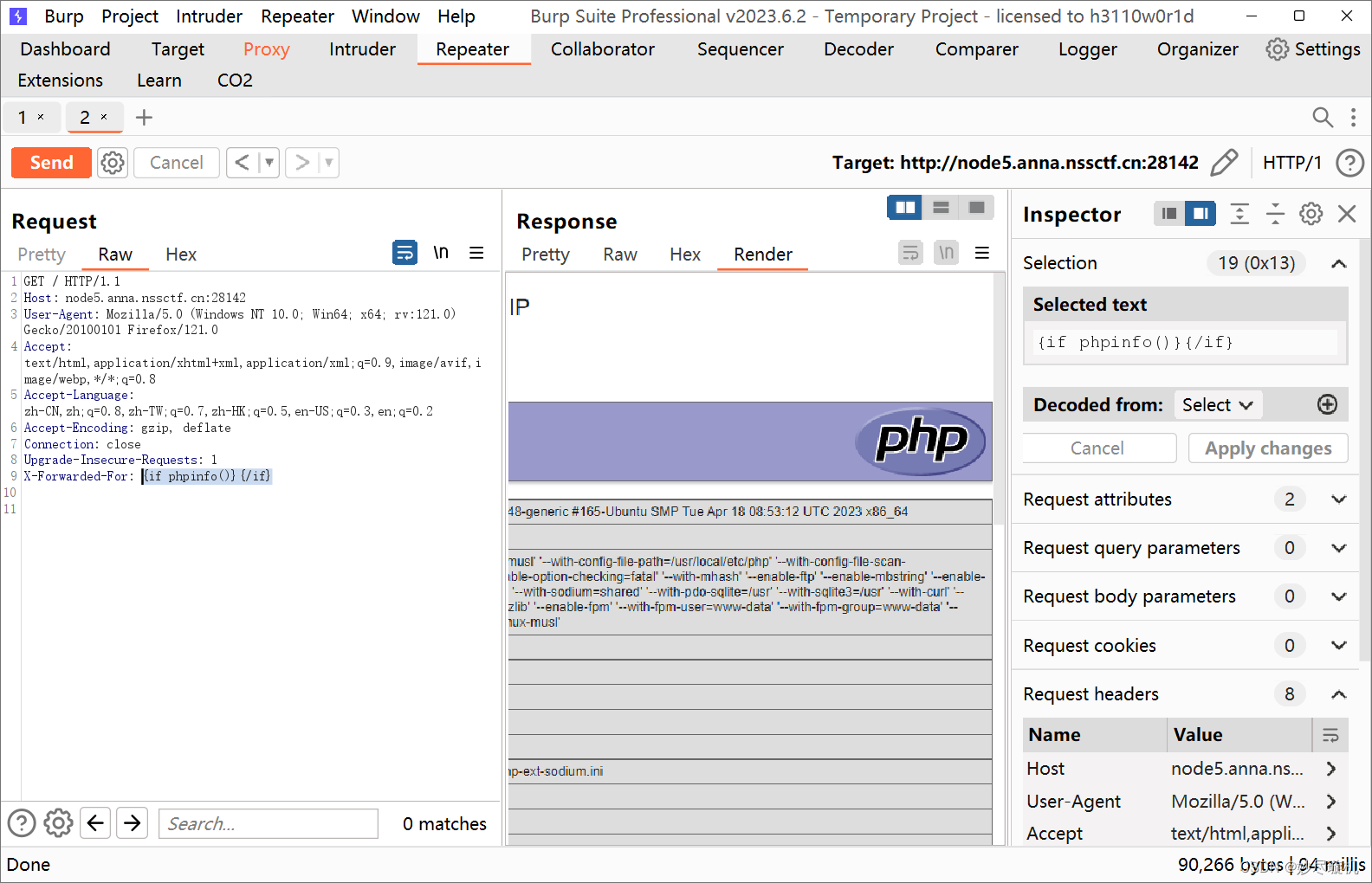Open the Intruder menu
Viewport: 1372px width, 883px height.
click(x=209, y=16)
